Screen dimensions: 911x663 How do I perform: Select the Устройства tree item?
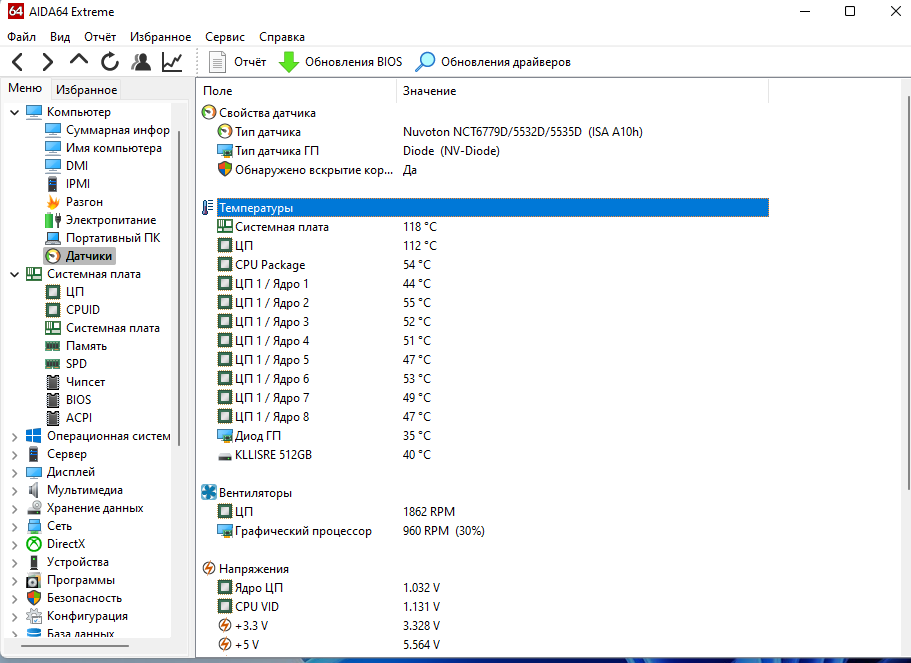tap(69, 562)
